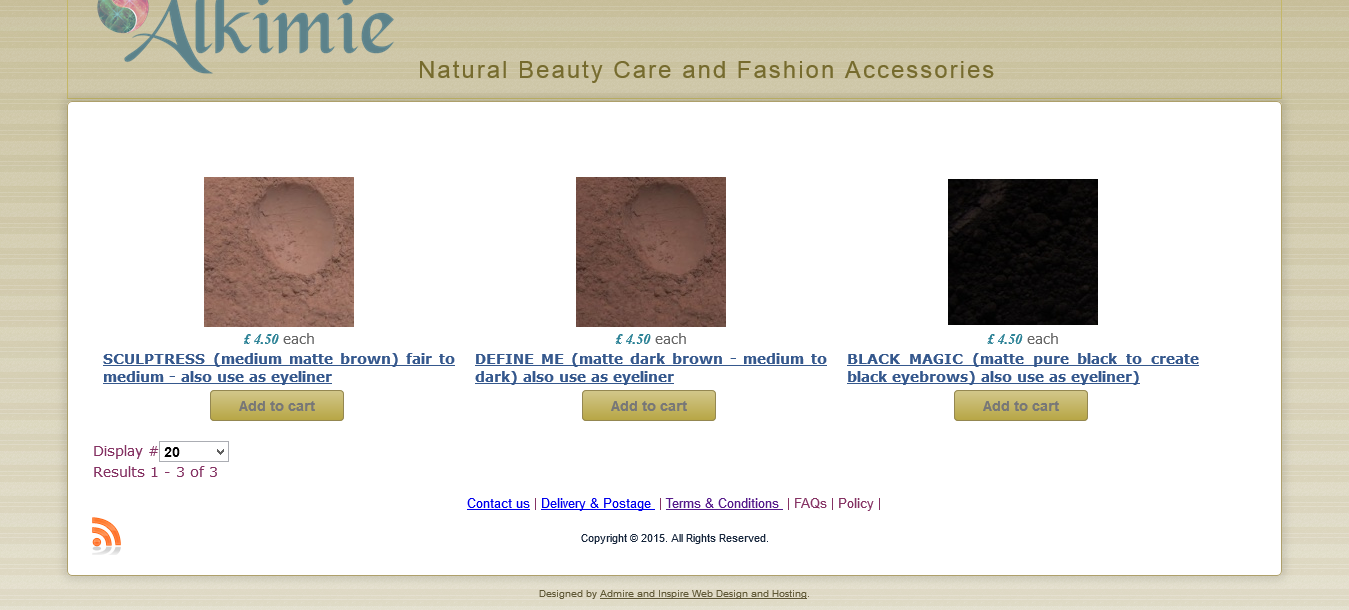The image size is (1349, 610).
Task: Expand the Display # dropdown showing 20
Action: point(194,452)
